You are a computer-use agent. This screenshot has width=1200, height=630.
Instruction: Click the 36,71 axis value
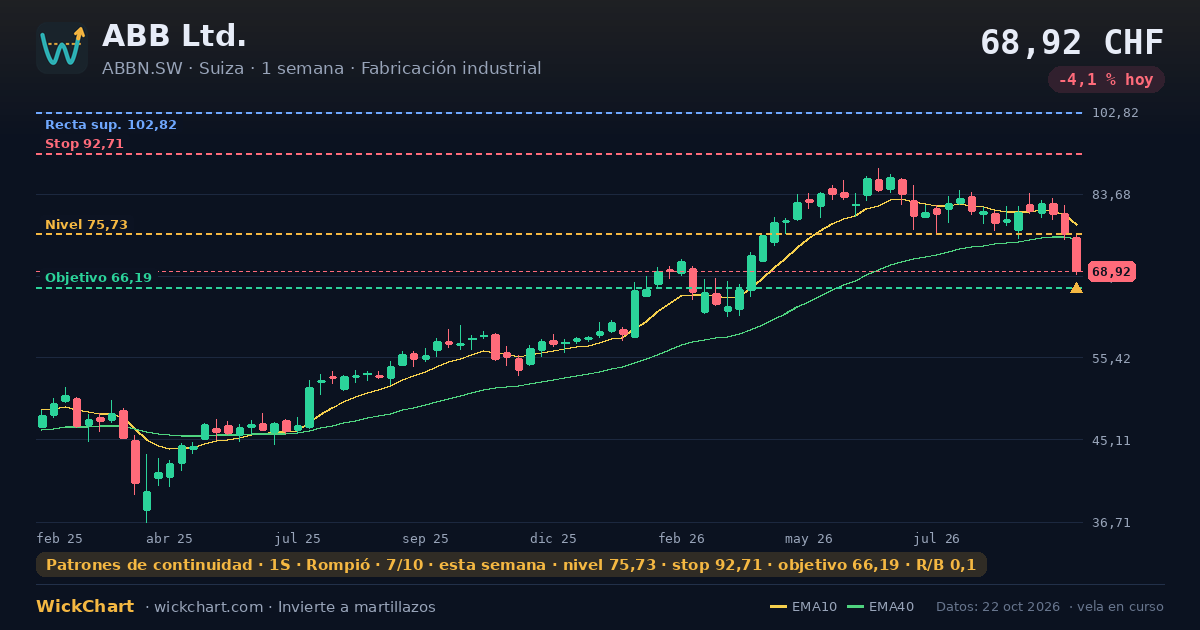point(1111,523)
